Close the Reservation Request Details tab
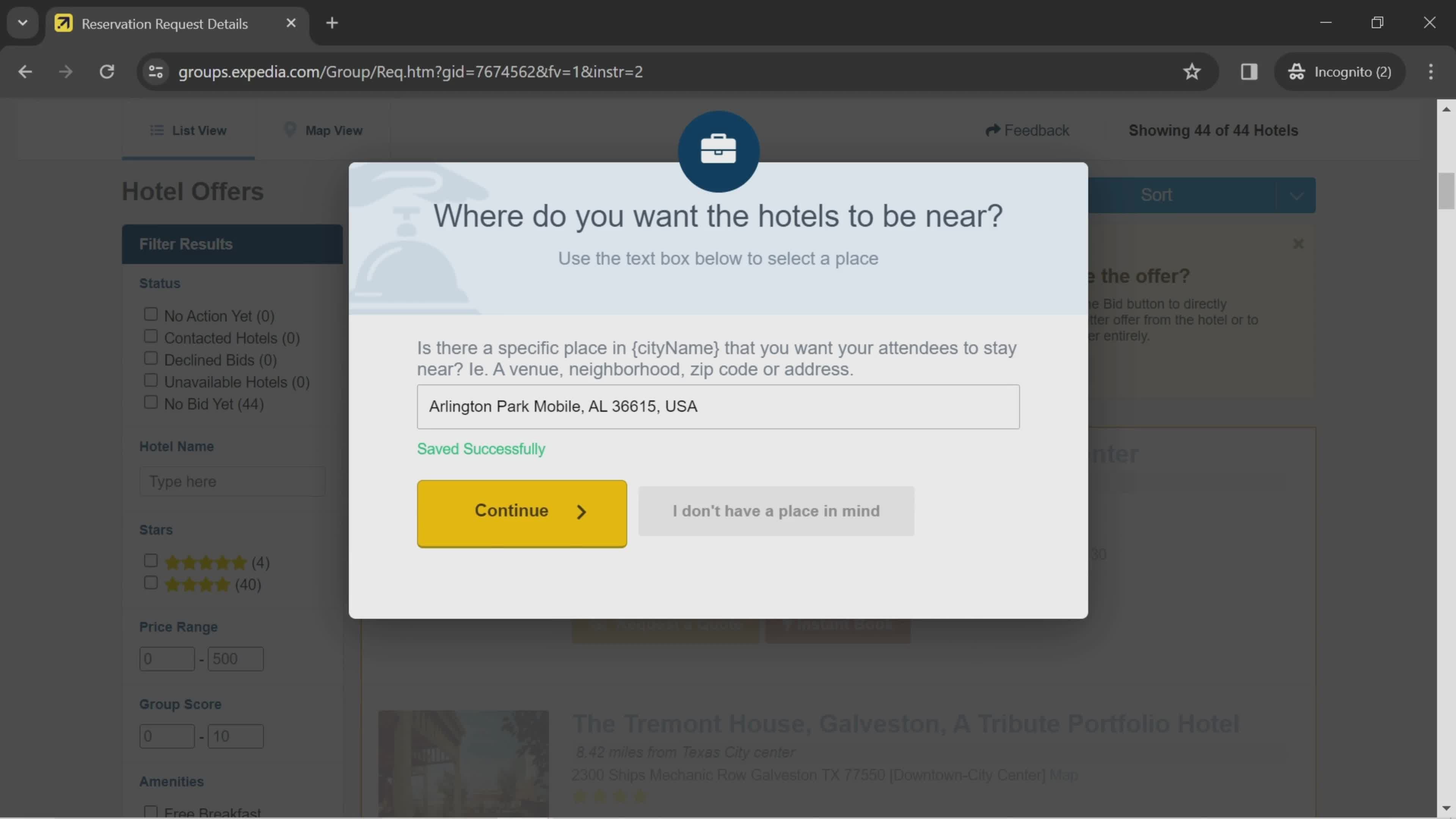The width and height of the screenshot is (1456, 819). point(290,23)
